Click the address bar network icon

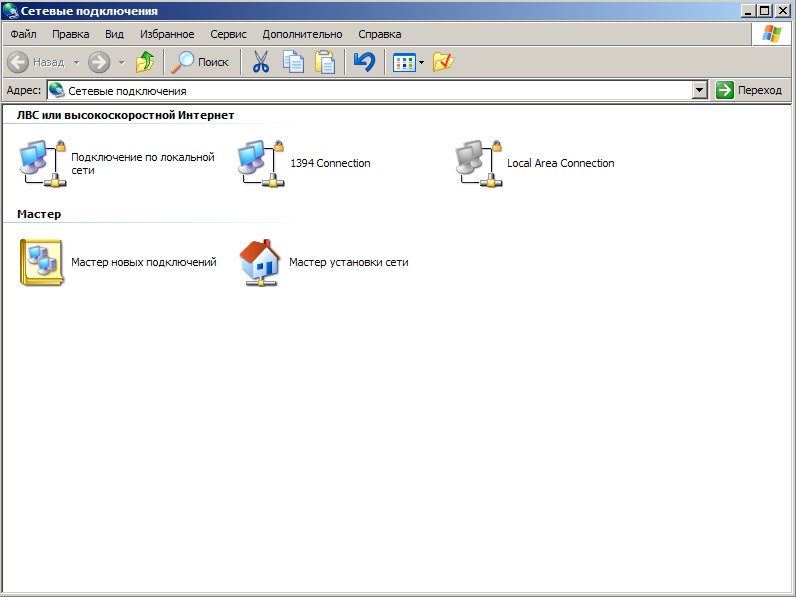click(x=57, y=90)
